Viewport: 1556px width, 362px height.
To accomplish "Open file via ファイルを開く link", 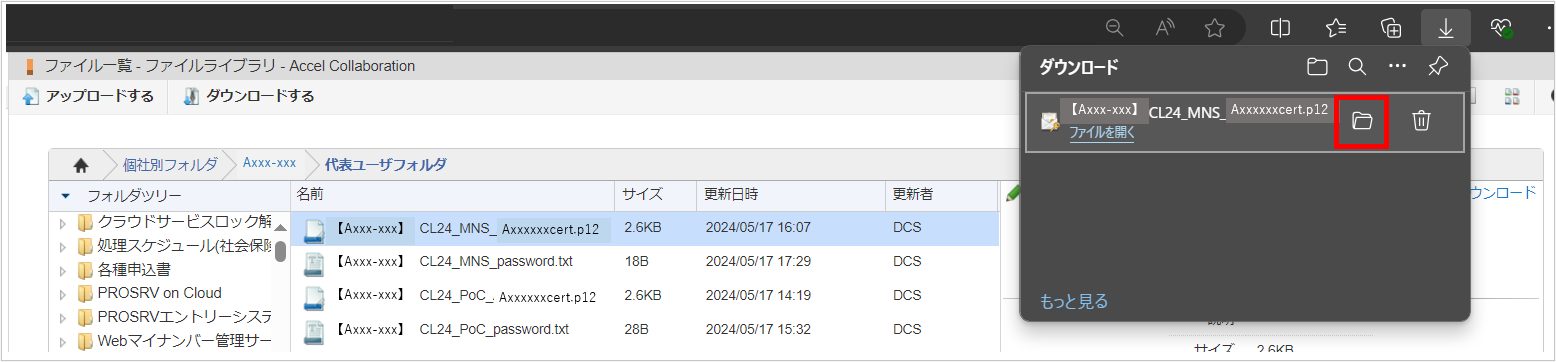I will tap(1102, 132).
